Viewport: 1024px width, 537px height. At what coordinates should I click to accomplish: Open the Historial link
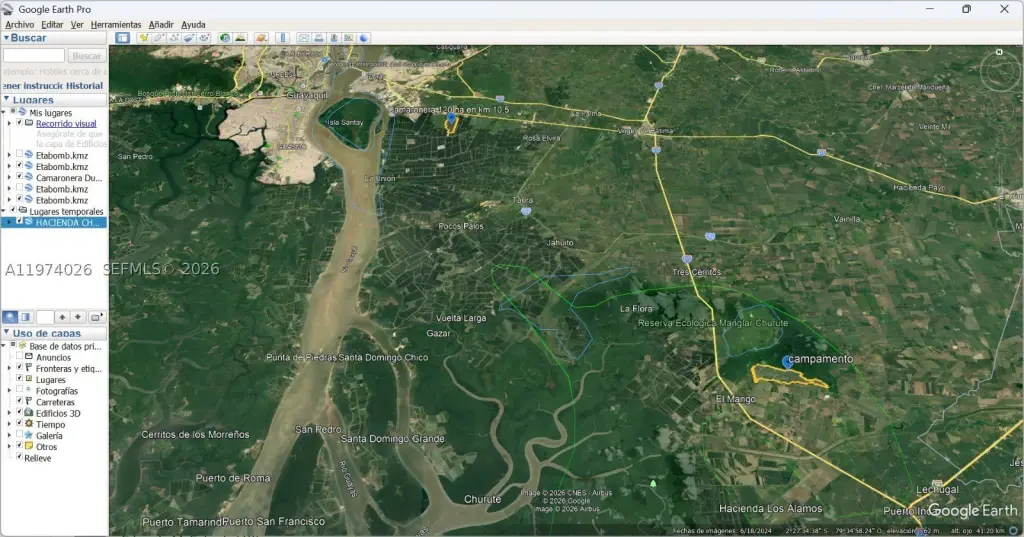(x=84, y=86)
